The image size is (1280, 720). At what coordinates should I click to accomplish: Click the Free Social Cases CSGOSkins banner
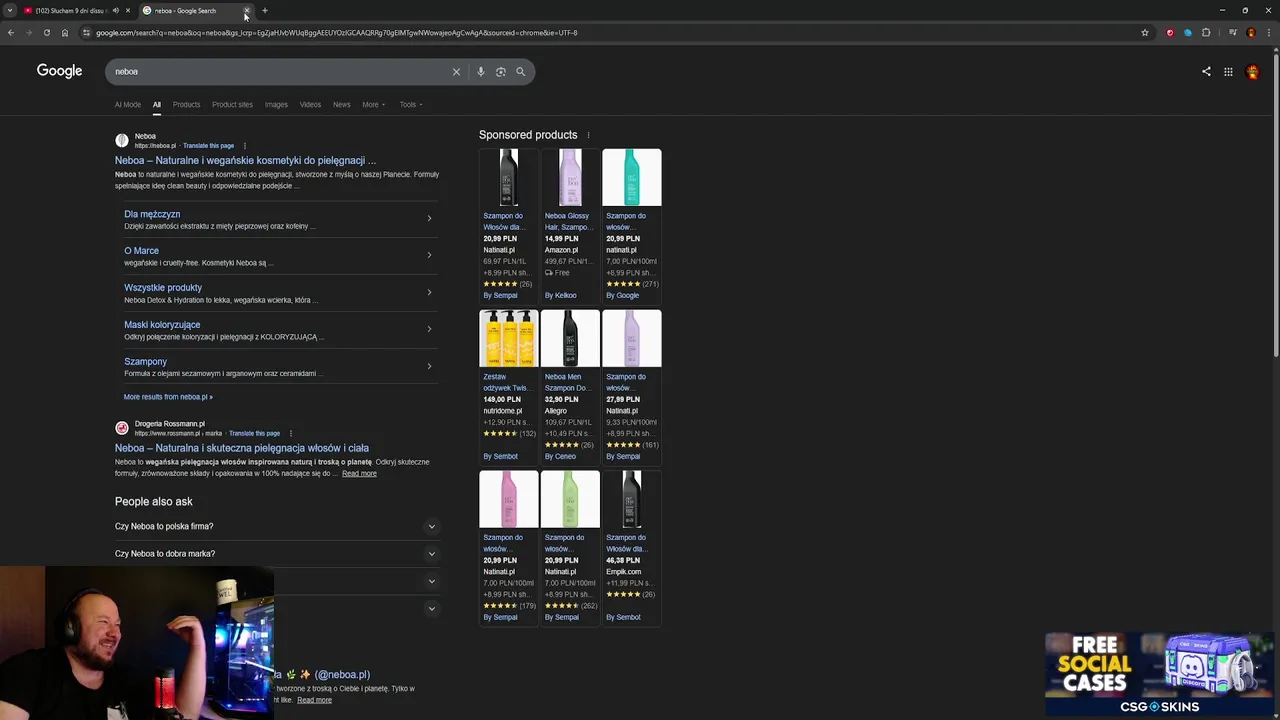tap(1160, 675)
